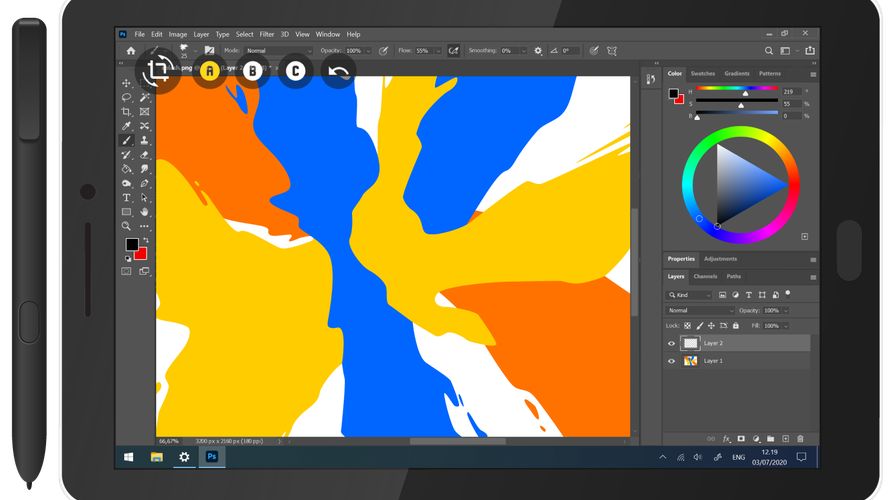Open the brush Mode dropdown
Screen dimensions: 888x500
click(x=278, y=50)
